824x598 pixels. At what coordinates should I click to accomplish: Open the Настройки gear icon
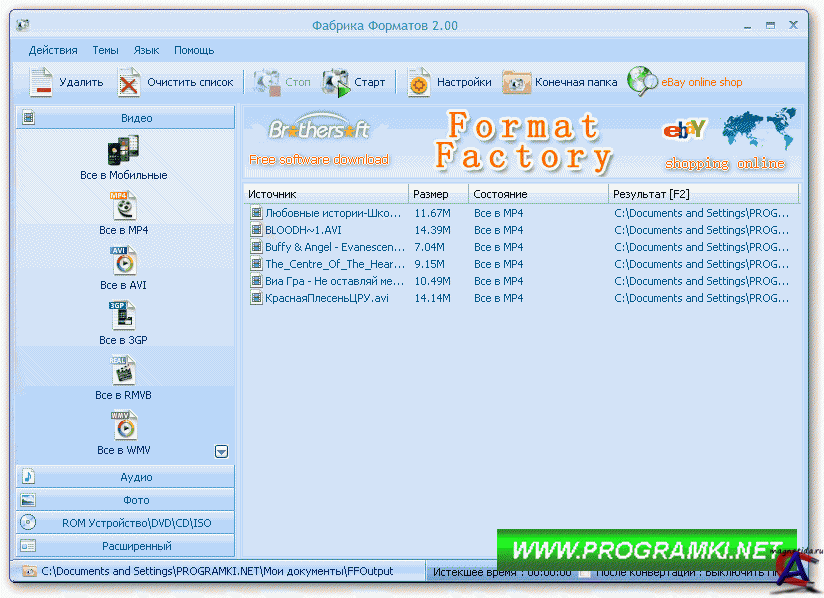(419, 83)
